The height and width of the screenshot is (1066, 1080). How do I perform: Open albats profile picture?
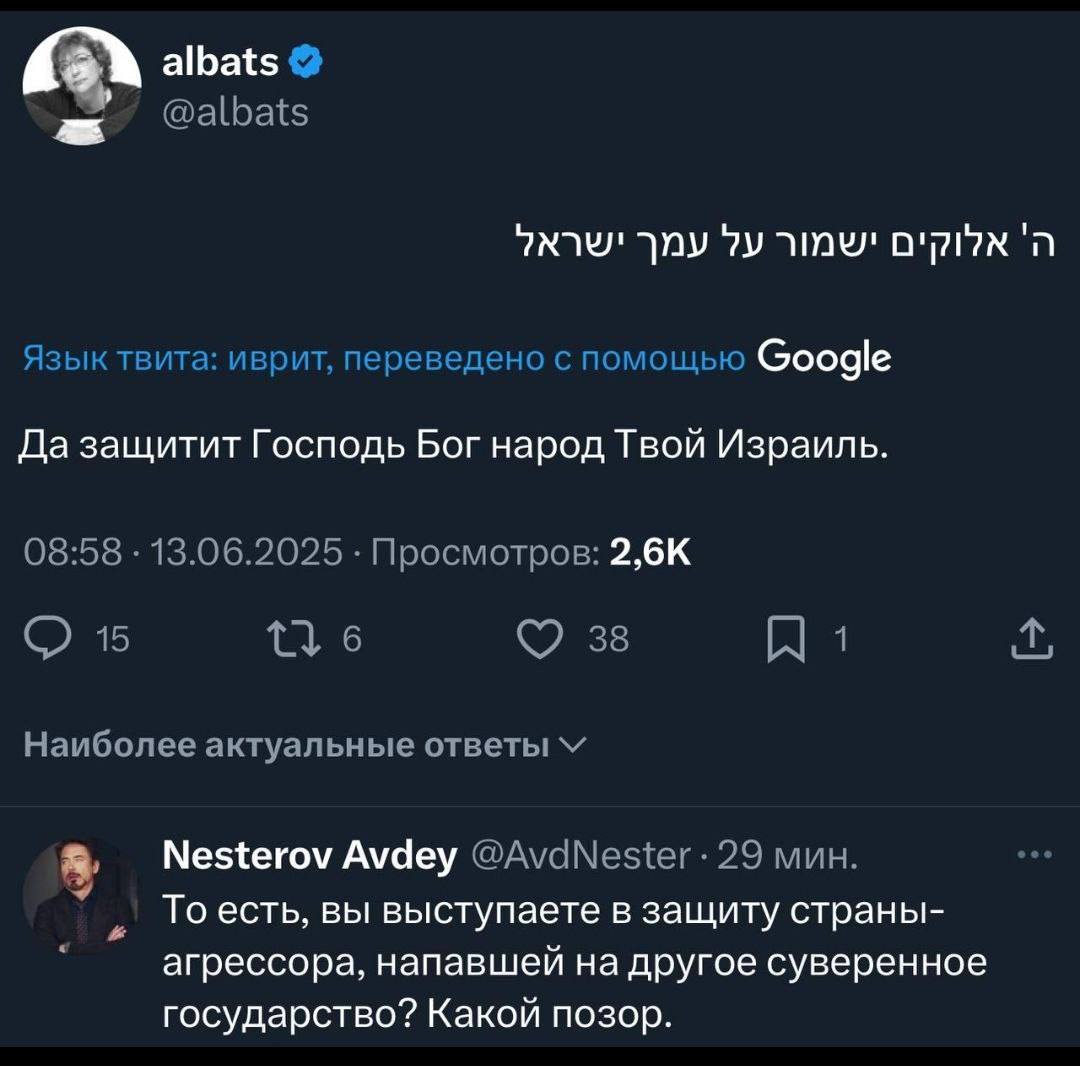[82, 84]
